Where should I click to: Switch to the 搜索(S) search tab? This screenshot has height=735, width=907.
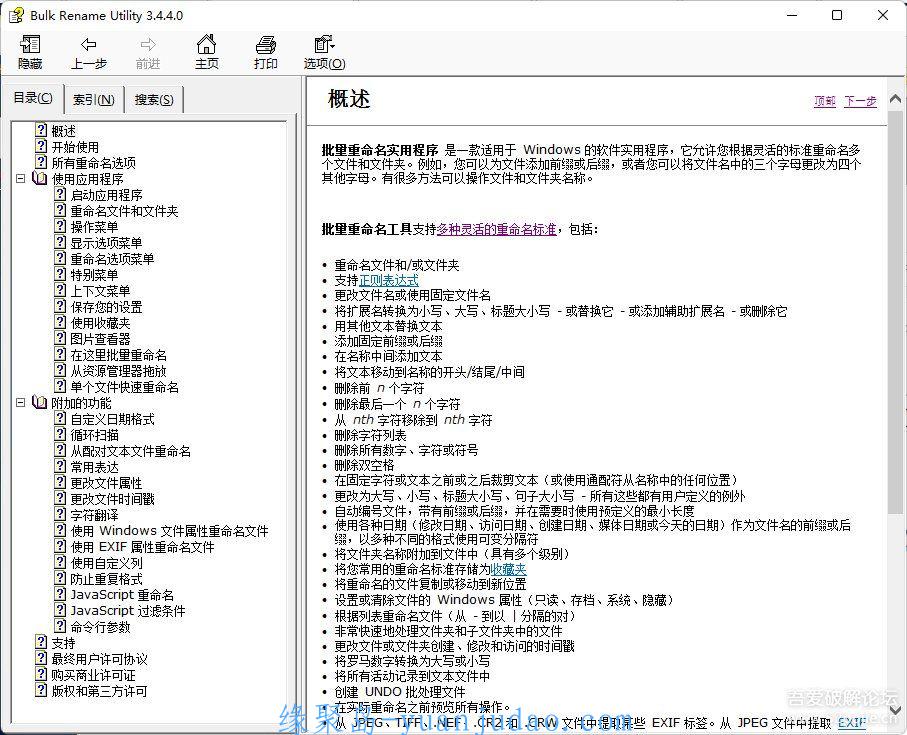[154, 99]
